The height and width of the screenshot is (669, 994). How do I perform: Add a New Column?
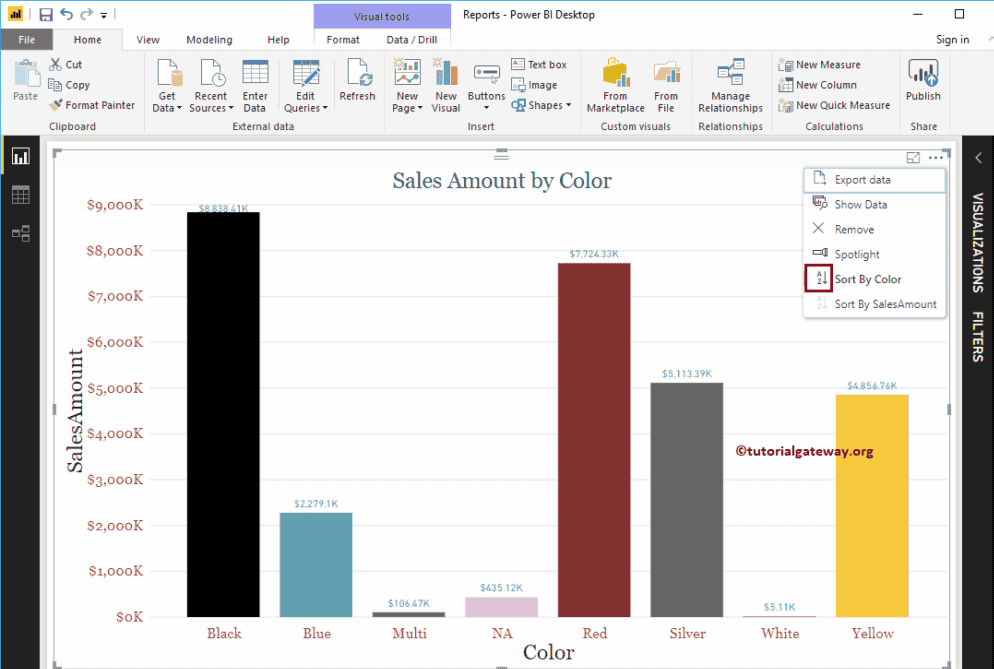(x=818, y=84)
